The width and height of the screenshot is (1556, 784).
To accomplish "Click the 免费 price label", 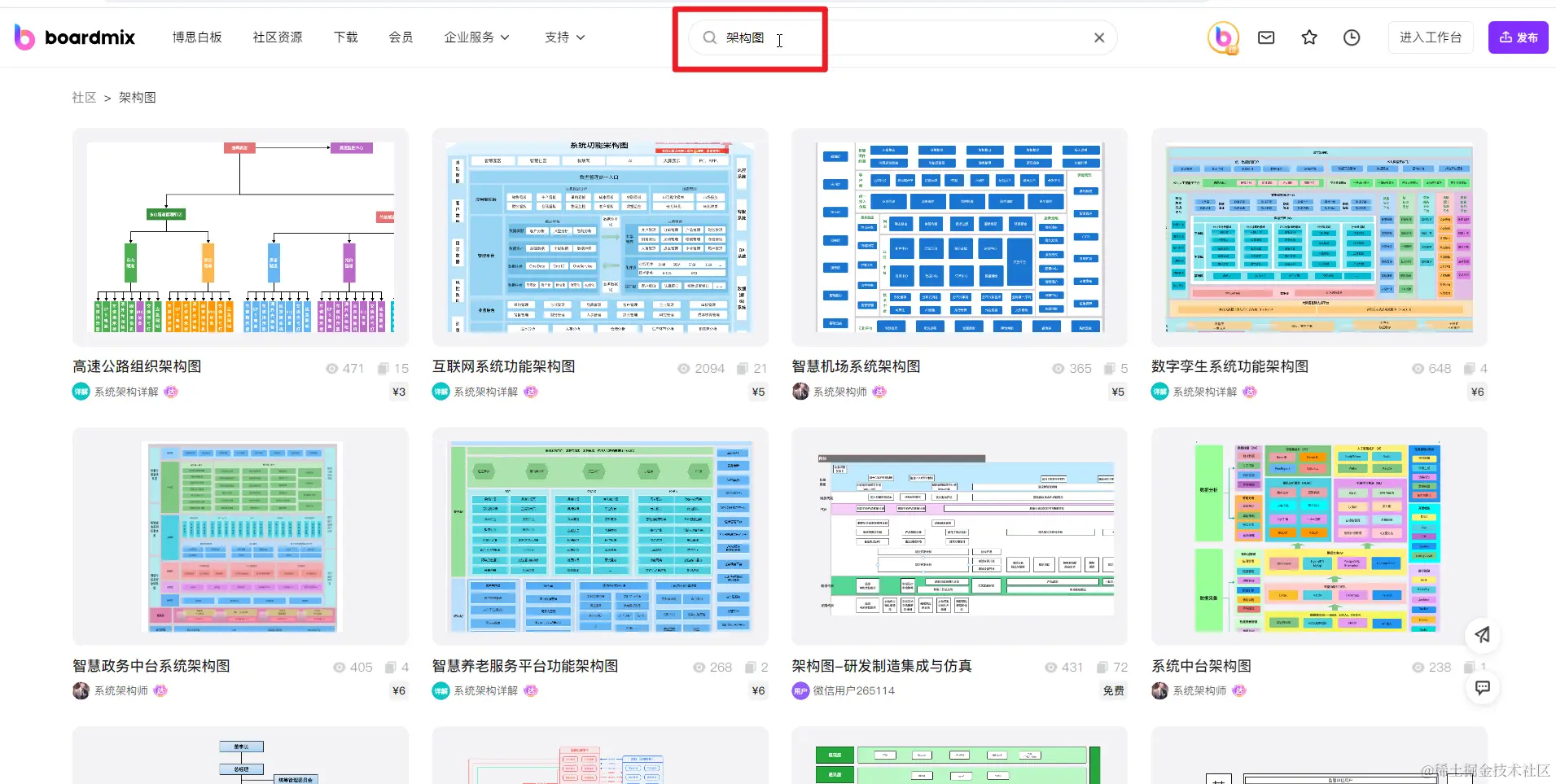I will tap(1113, 690).
